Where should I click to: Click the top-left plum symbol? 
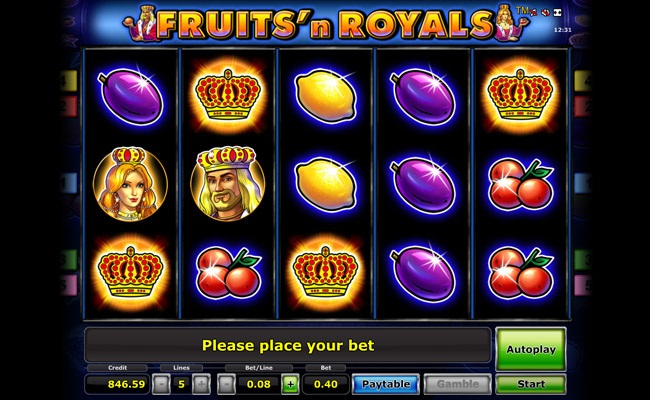pyautogui.click(x=131, y=96)
